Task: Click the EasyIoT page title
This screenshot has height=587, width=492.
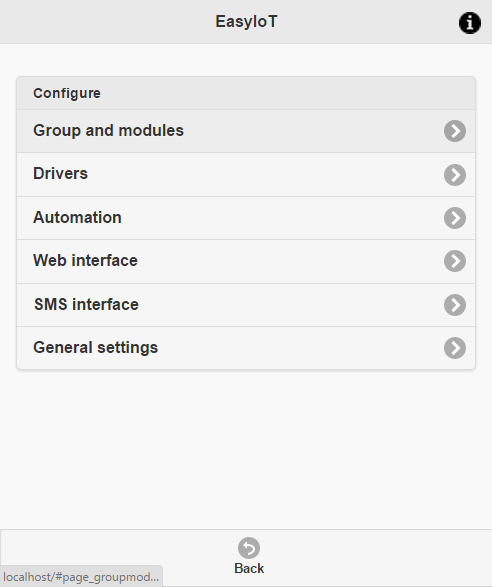Action: click(246, 22)
